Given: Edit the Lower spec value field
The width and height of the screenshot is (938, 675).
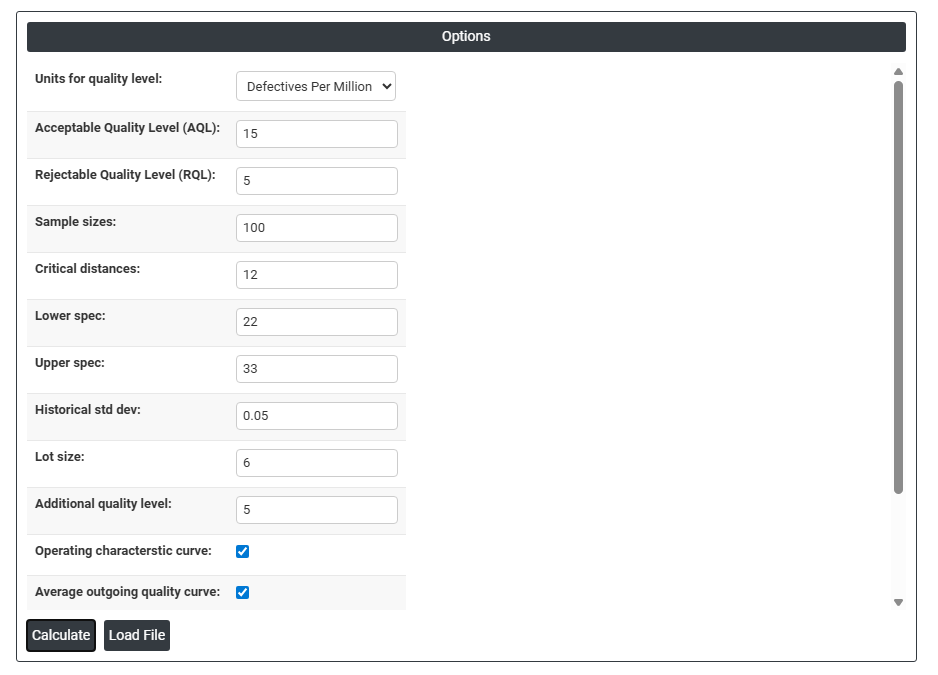Looking at the screenshot, I should click(x=316, y=322).
